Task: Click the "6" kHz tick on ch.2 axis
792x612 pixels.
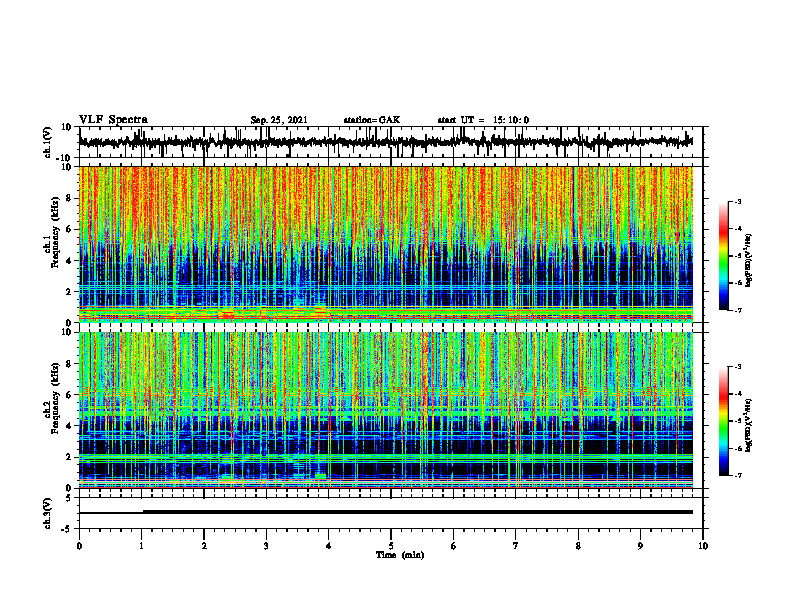Action: [x=69, y=395]
